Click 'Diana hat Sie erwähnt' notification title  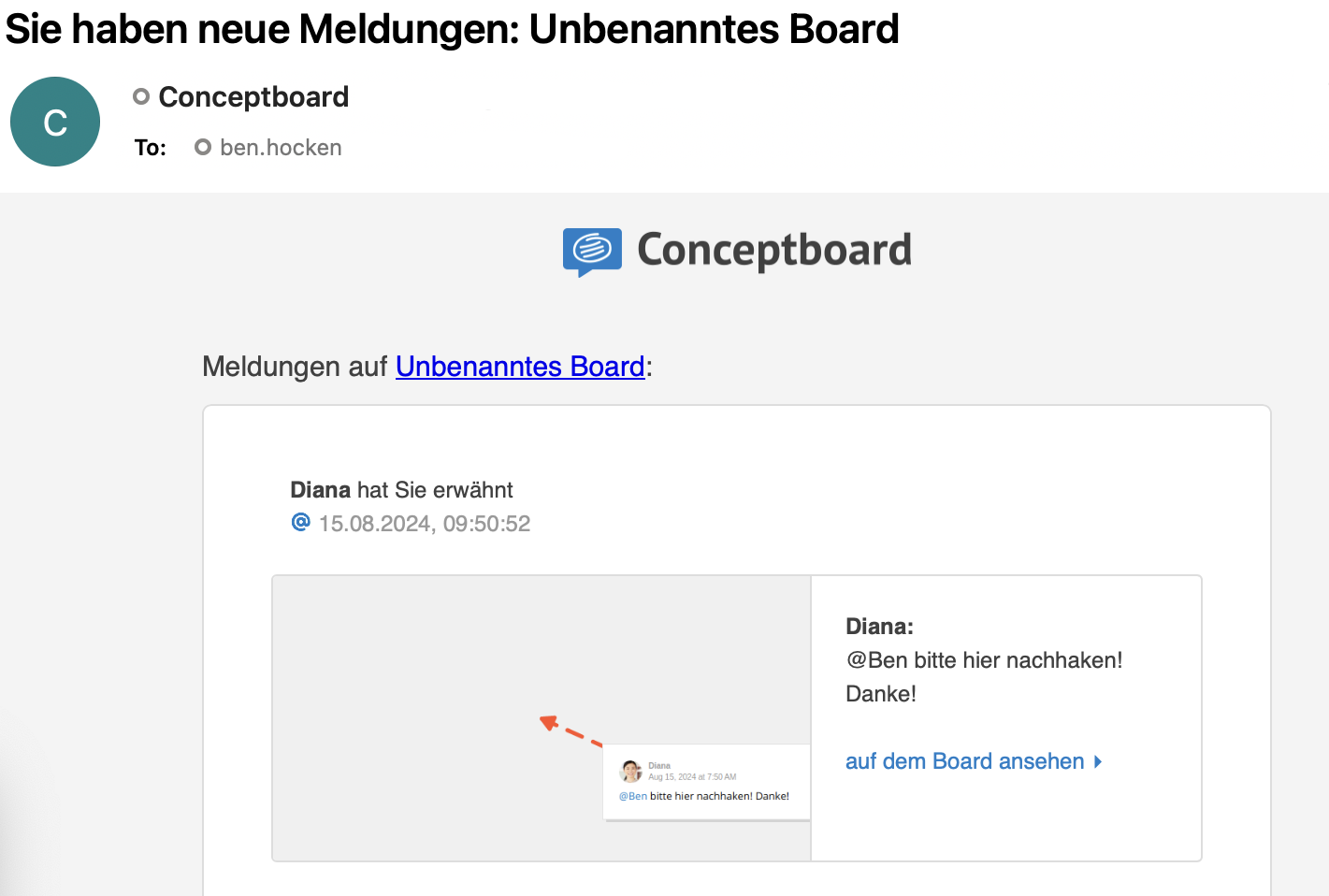[401, 490]
